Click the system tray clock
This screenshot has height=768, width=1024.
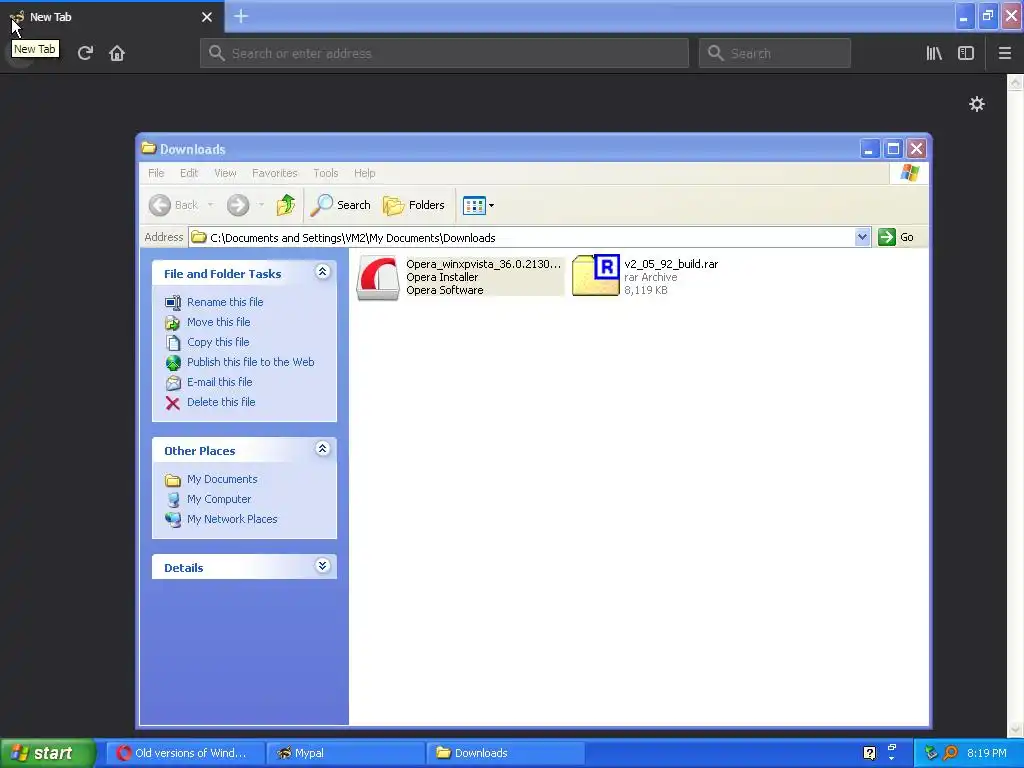click(x=987, y=753)
